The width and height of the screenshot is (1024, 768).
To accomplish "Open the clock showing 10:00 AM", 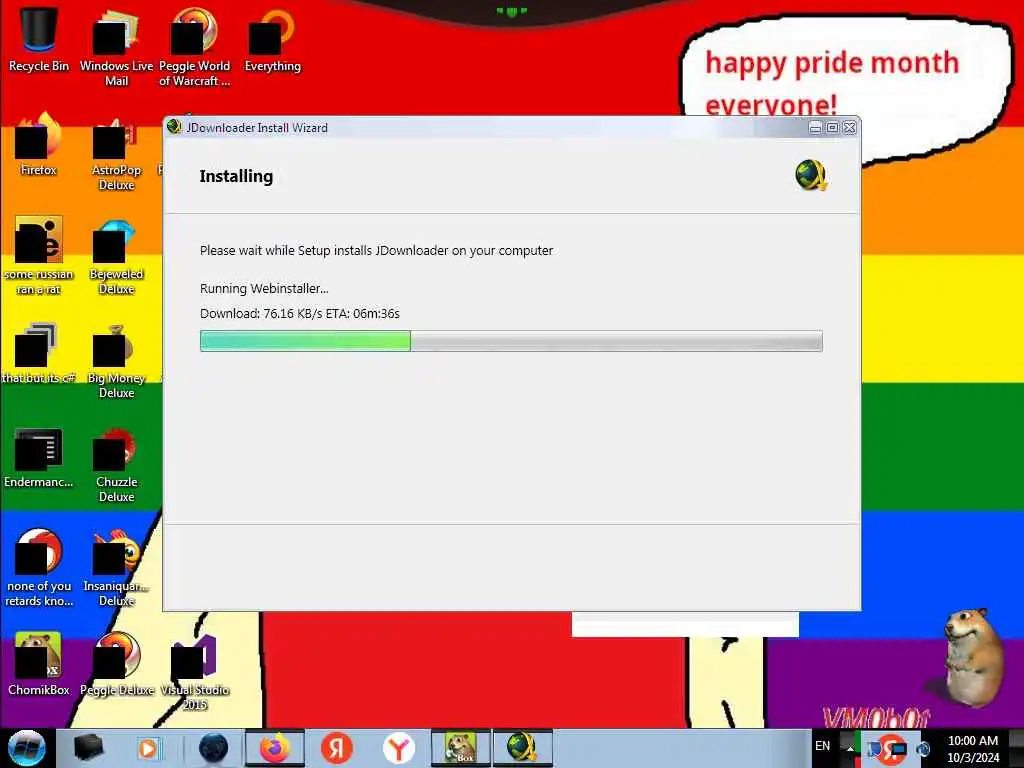I will click(972, 748).
